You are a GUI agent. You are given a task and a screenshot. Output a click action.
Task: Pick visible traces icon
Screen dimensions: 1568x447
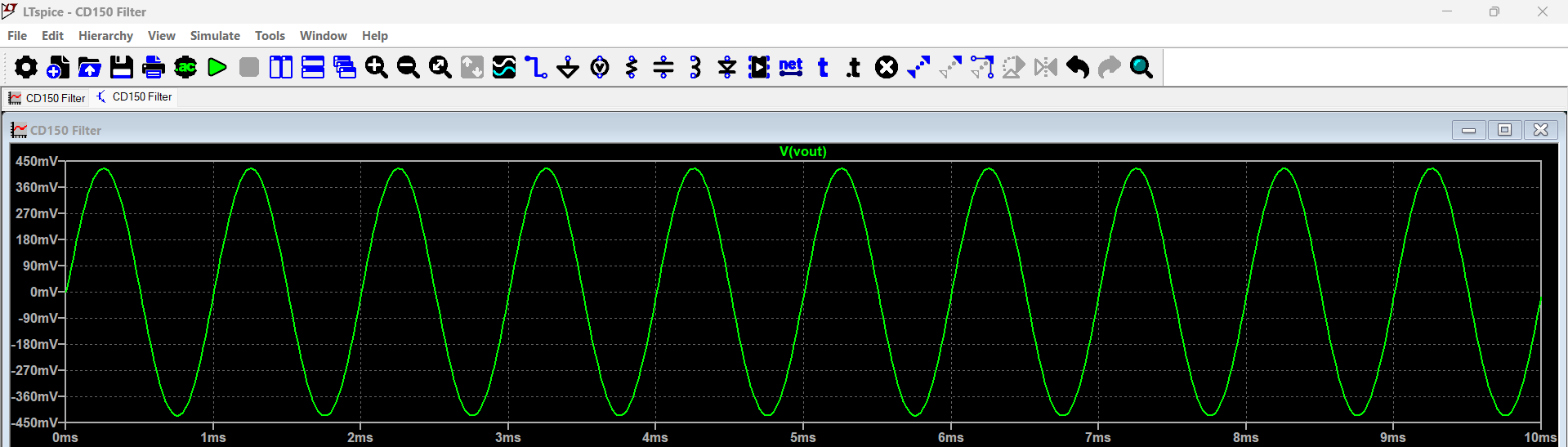(504, 67)
